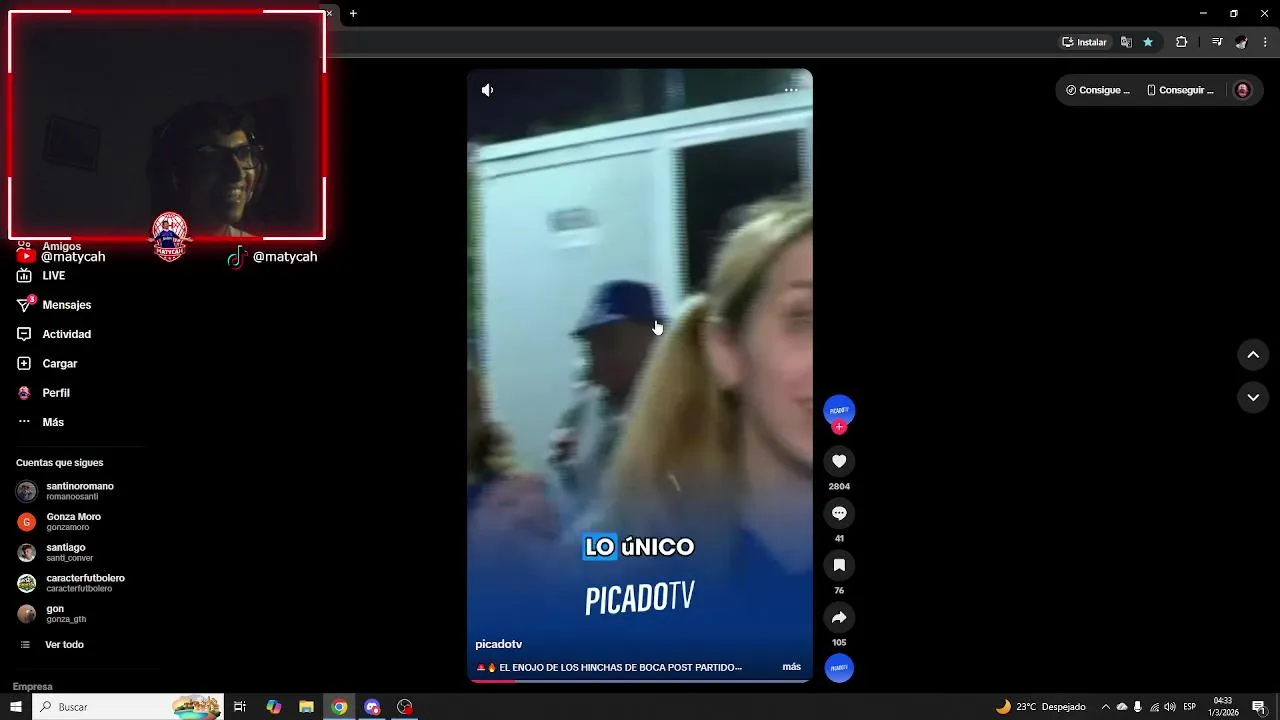Viewport: 1280px width, 720px height.
Task: Open the santinoromano account
Action: 80,491
